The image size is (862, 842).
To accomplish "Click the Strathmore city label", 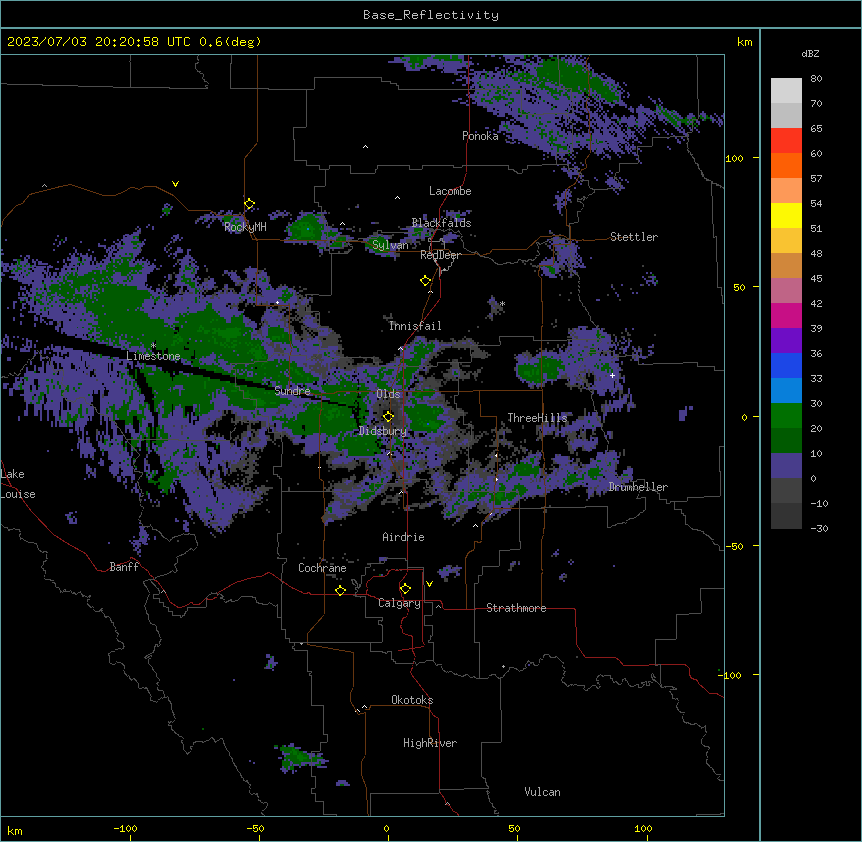I will pyautogui.click(x=516, y=608).
